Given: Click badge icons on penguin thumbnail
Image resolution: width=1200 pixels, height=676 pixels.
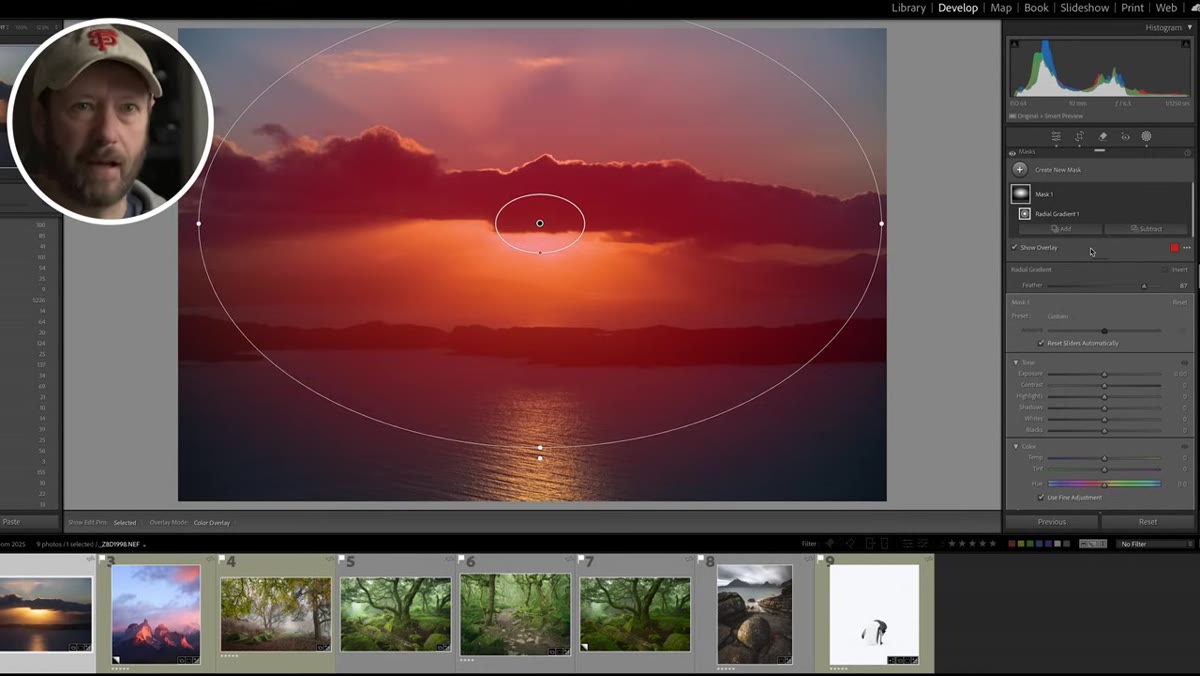Looking at the screenshot, I should (903, 660).
